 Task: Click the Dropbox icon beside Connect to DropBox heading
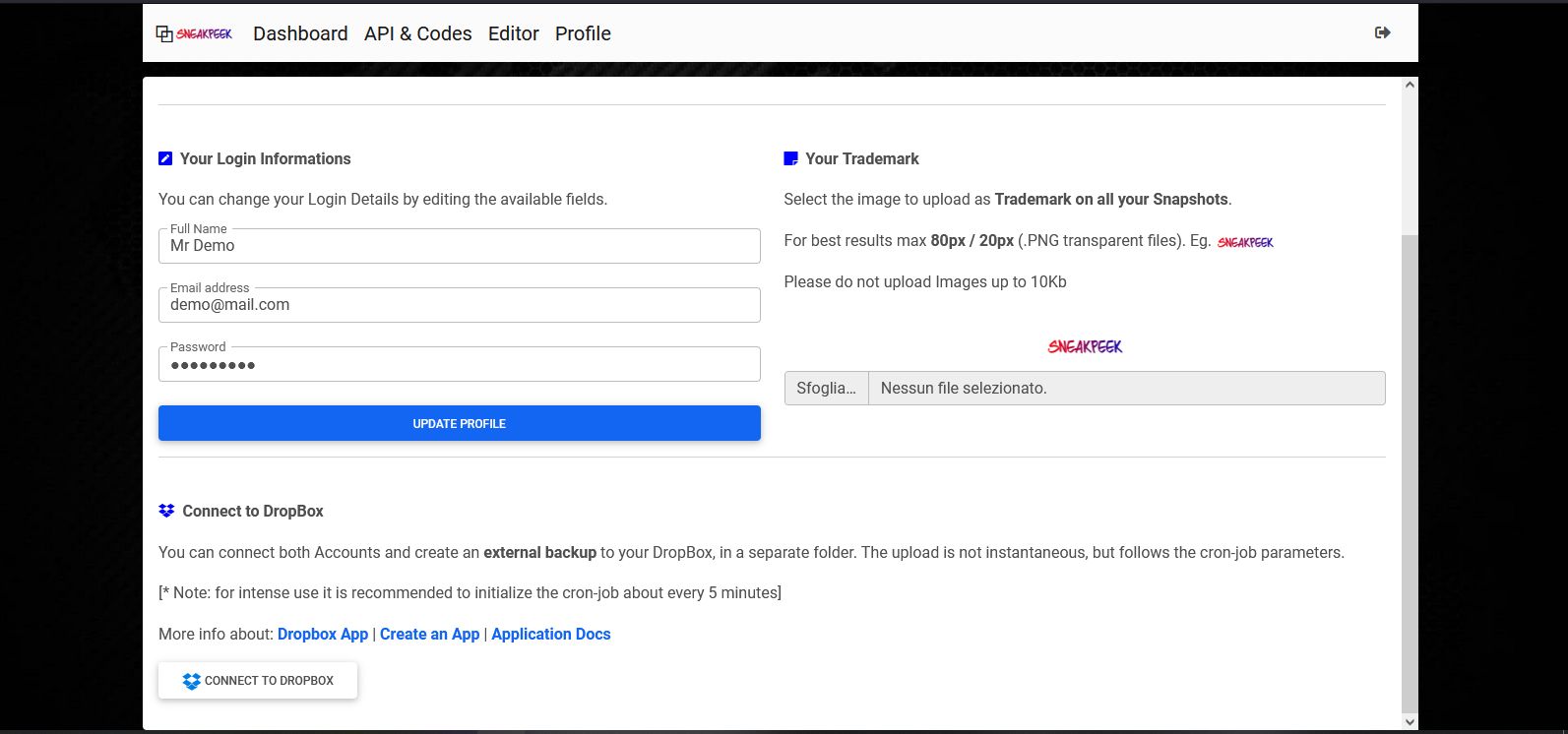click(x=166, y=511)
